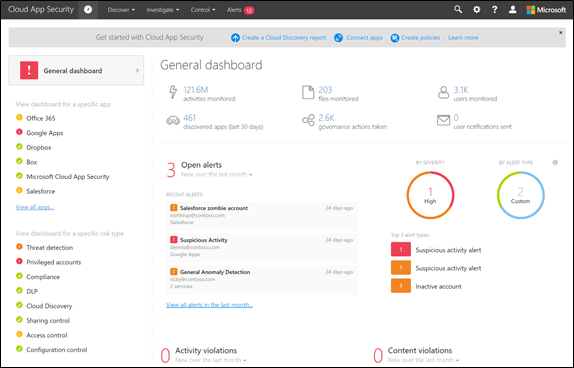Open the Dropbox app dashboard

point(39,147)
